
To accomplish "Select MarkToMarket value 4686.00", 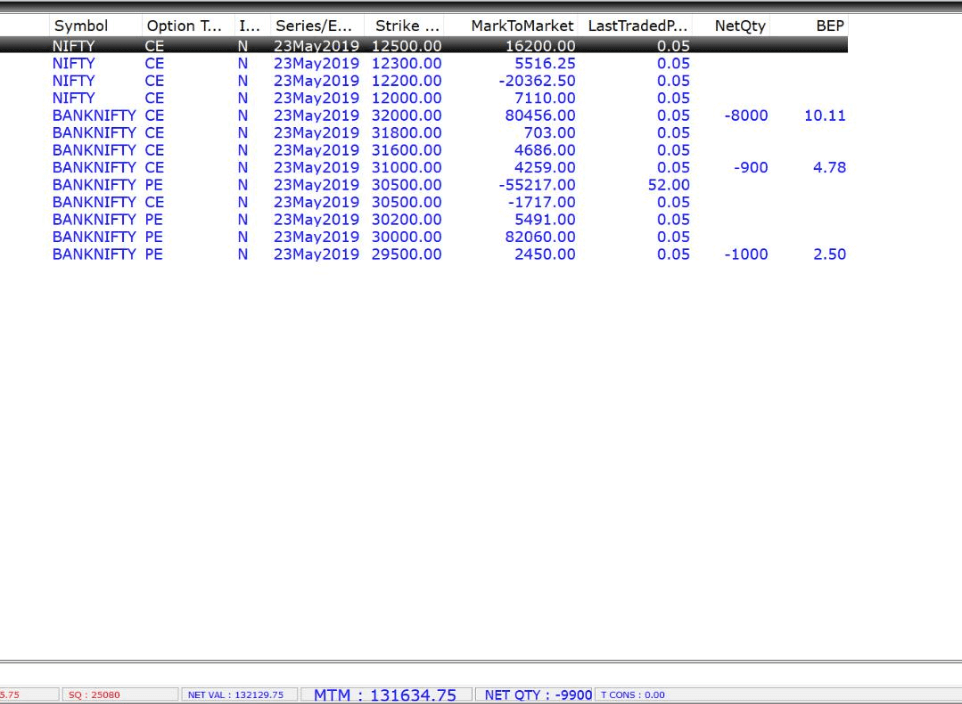I will click(x=545, y=150).
